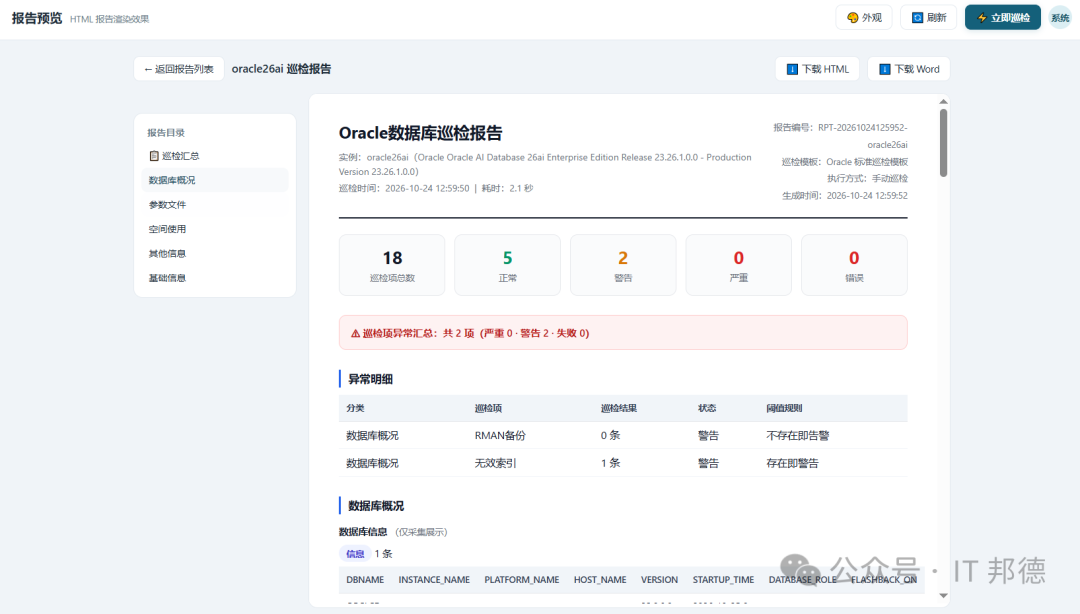
Task: Click the INSTANCE_NAME column header
Action: coord(434,580)
